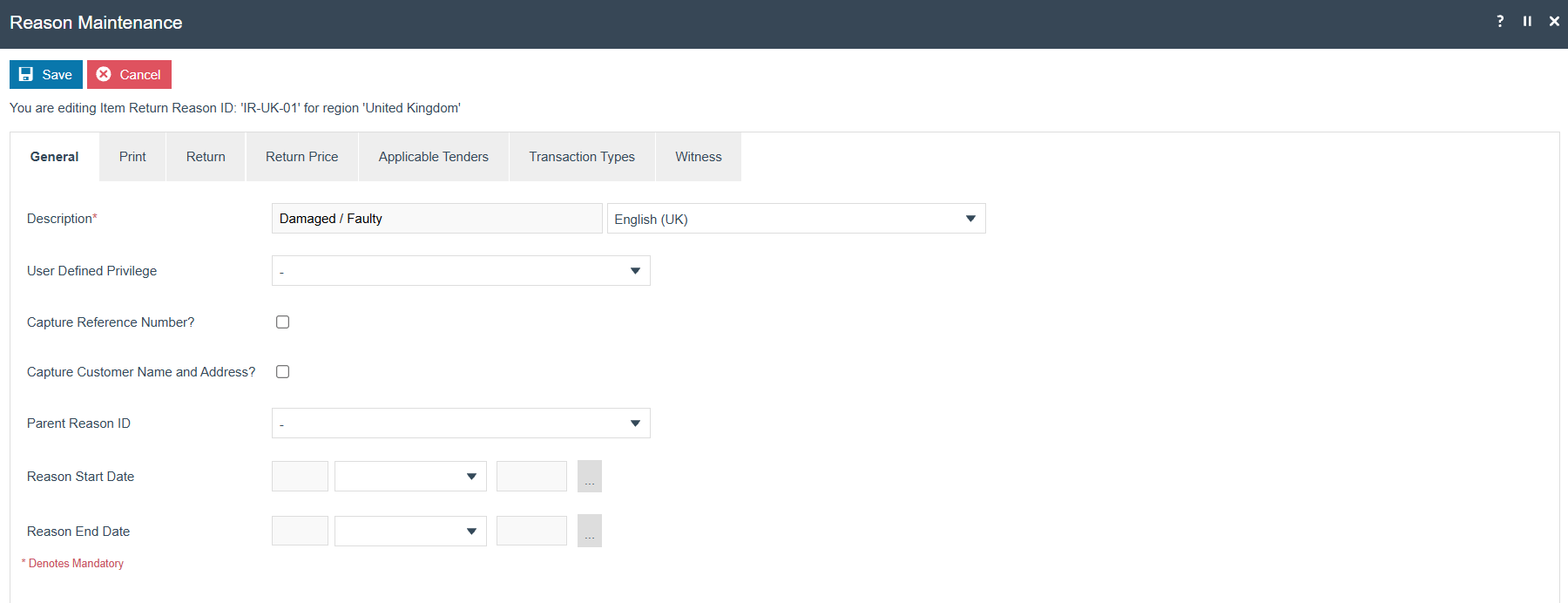Open Reason End Date picker button
The height and width of the screenshot is (603, 1568).
(x=590, y=531)
